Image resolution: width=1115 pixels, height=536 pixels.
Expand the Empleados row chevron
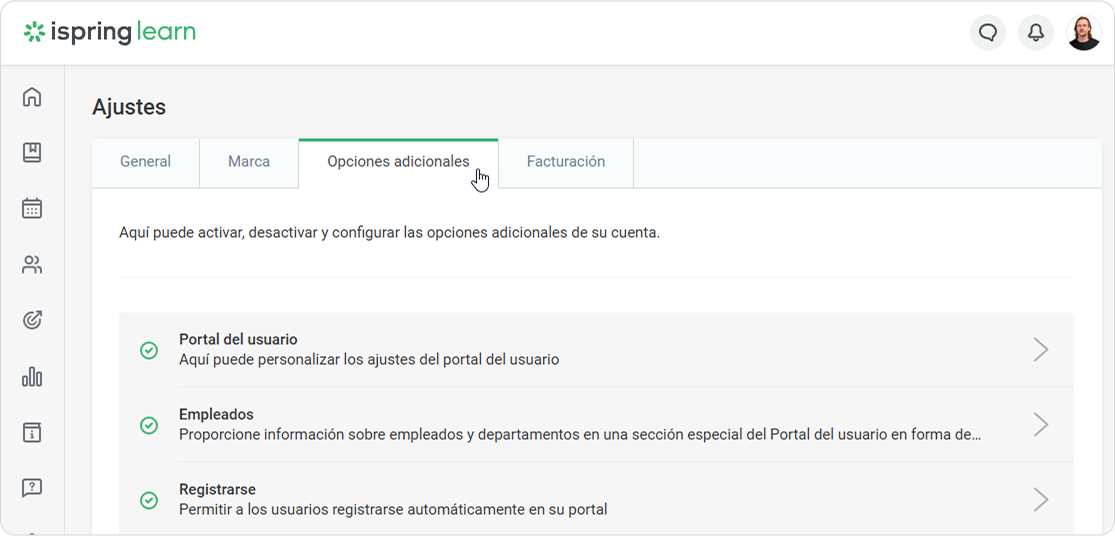point(1041,424)
